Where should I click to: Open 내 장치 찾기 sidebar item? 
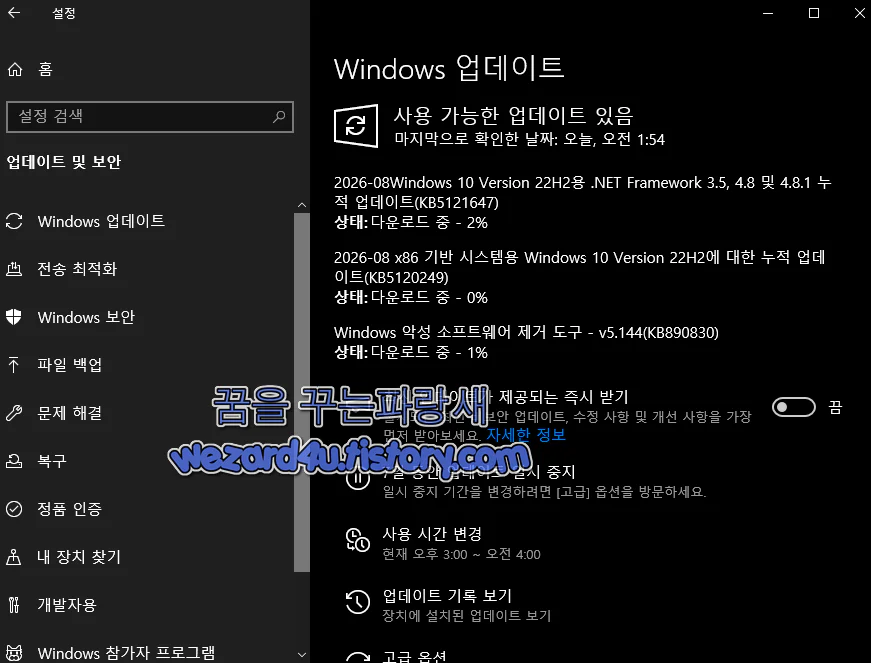pyautogui.click(x=147, y=556)
